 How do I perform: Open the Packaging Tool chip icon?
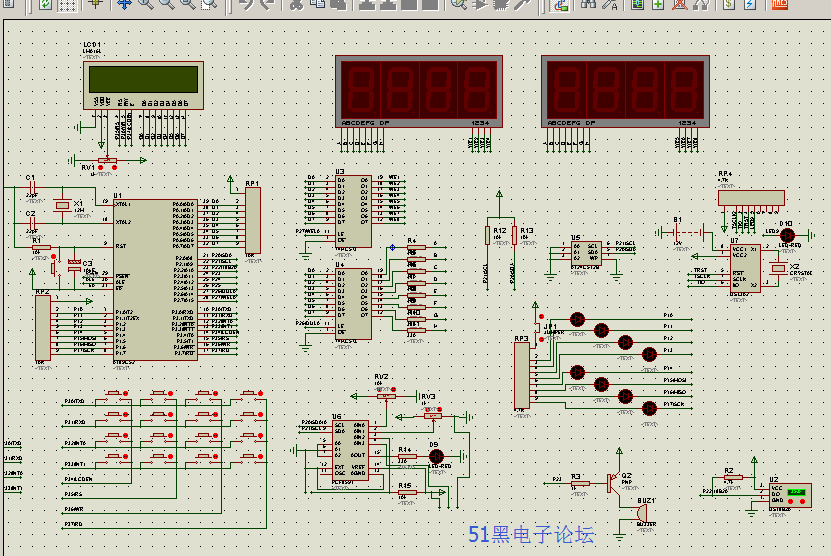[501, 4]
